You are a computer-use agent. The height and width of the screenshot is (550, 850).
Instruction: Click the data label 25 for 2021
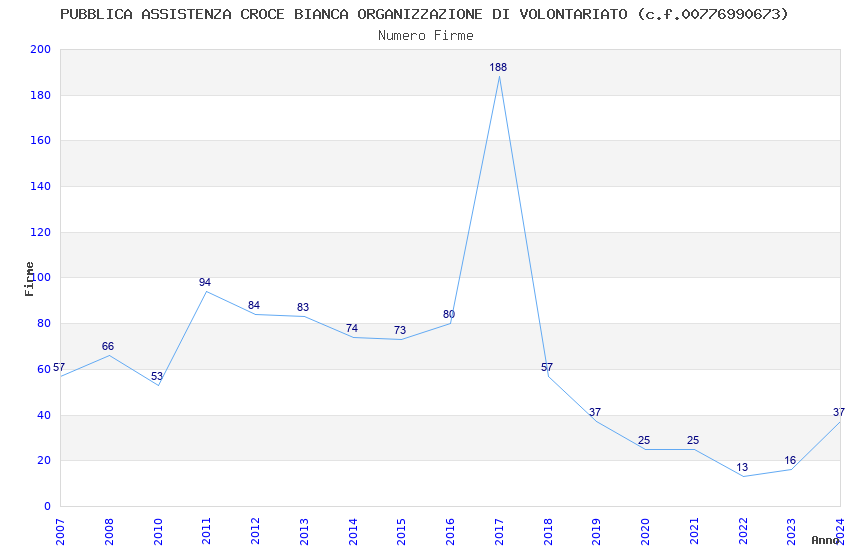[x=692, y=441]
